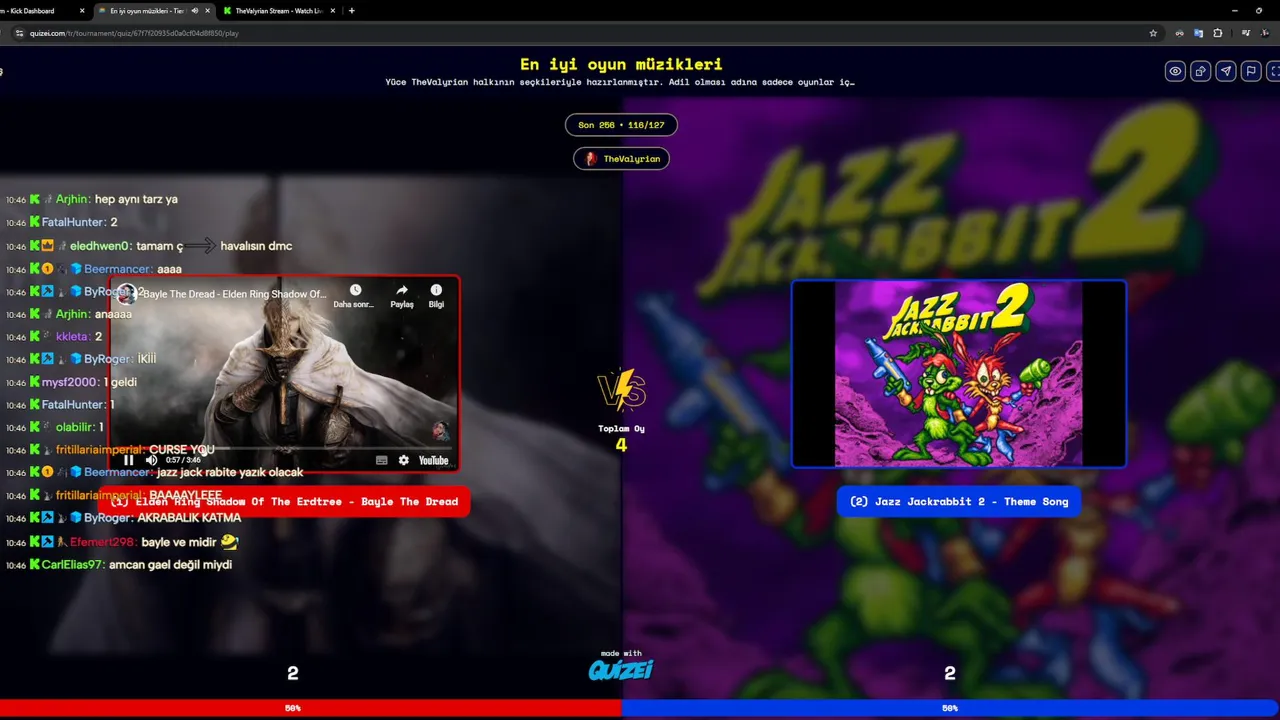
Task: Click the blue 50% vote bar
Action: 950,708
